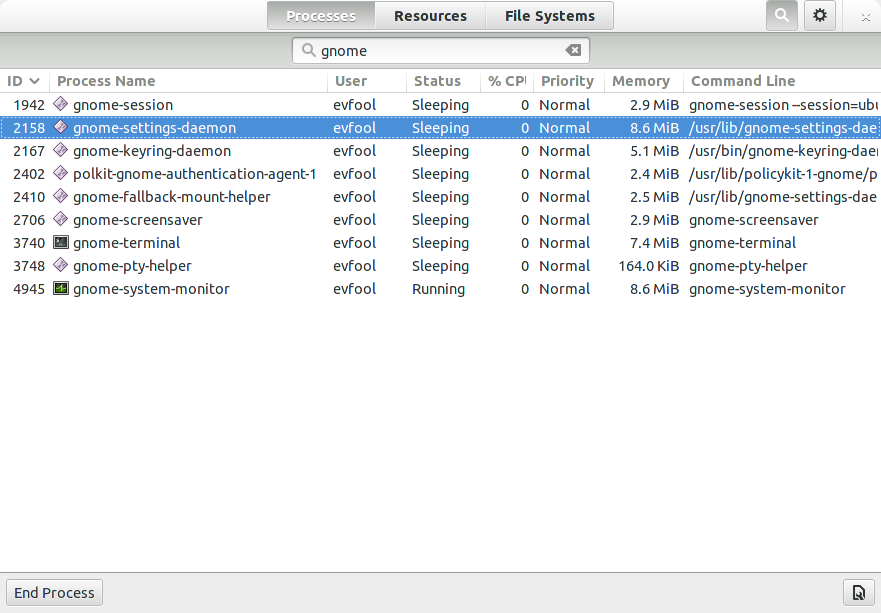Click process ID 2402

[29, 174]
